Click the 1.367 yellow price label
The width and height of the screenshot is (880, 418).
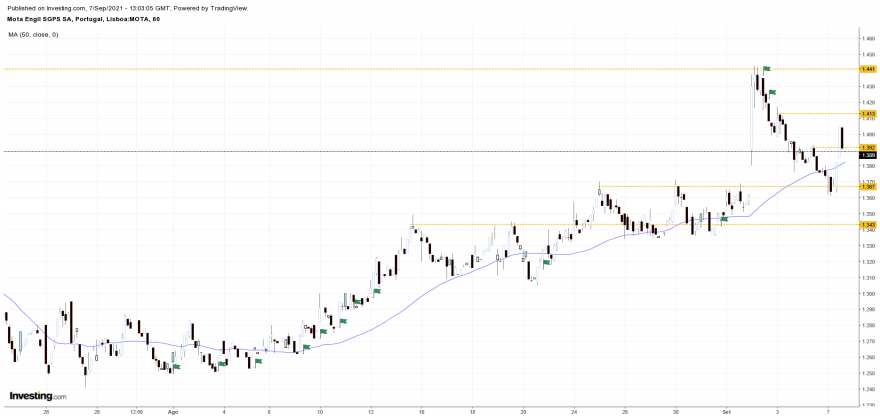pyautogui.click(x=867, y=186)
